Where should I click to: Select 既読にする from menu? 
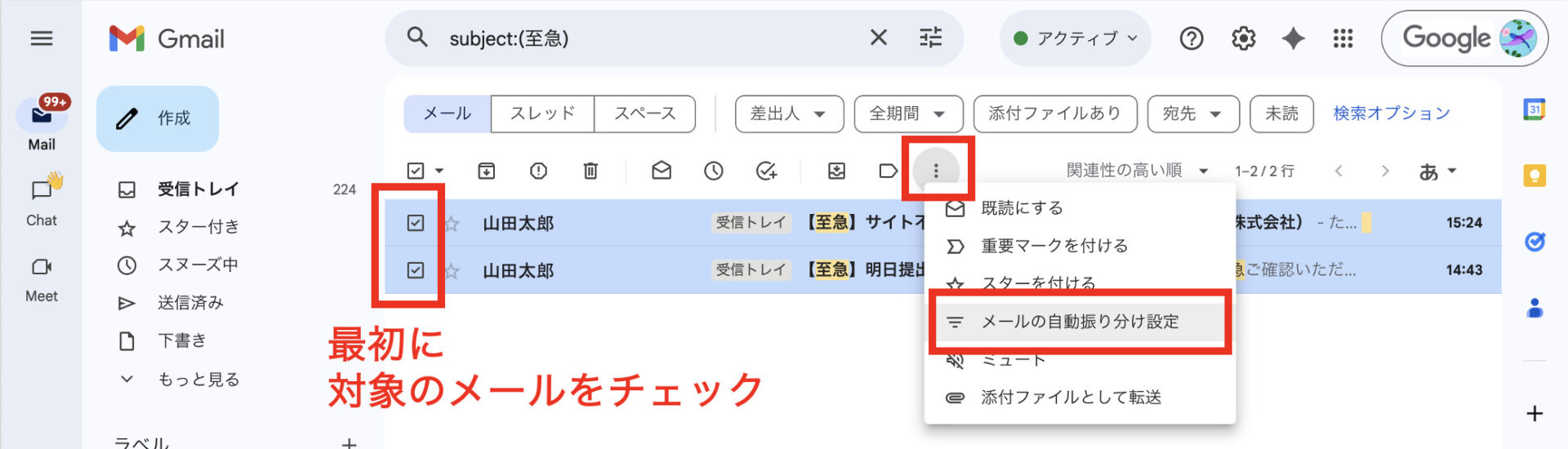click(1080, 208)
